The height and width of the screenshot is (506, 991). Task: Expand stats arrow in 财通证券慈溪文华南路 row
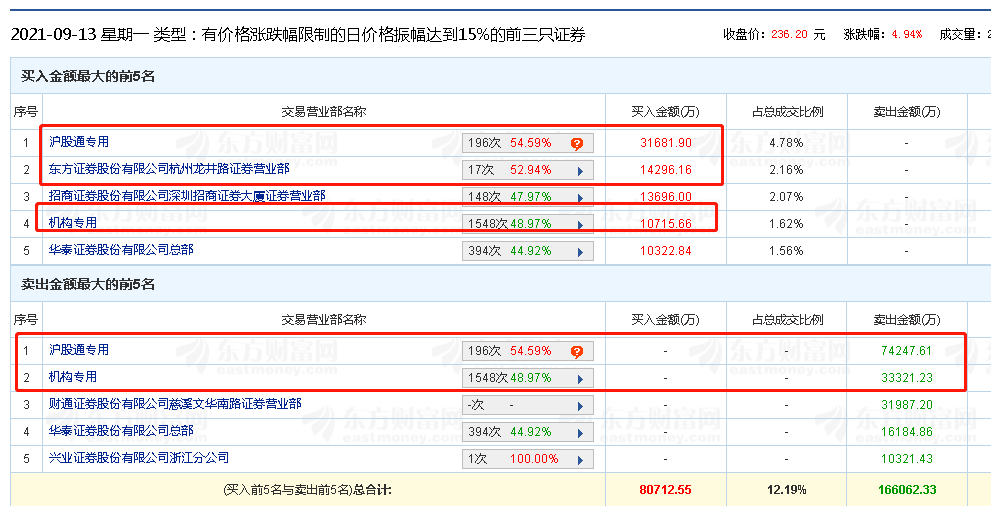tap(580, 405)
